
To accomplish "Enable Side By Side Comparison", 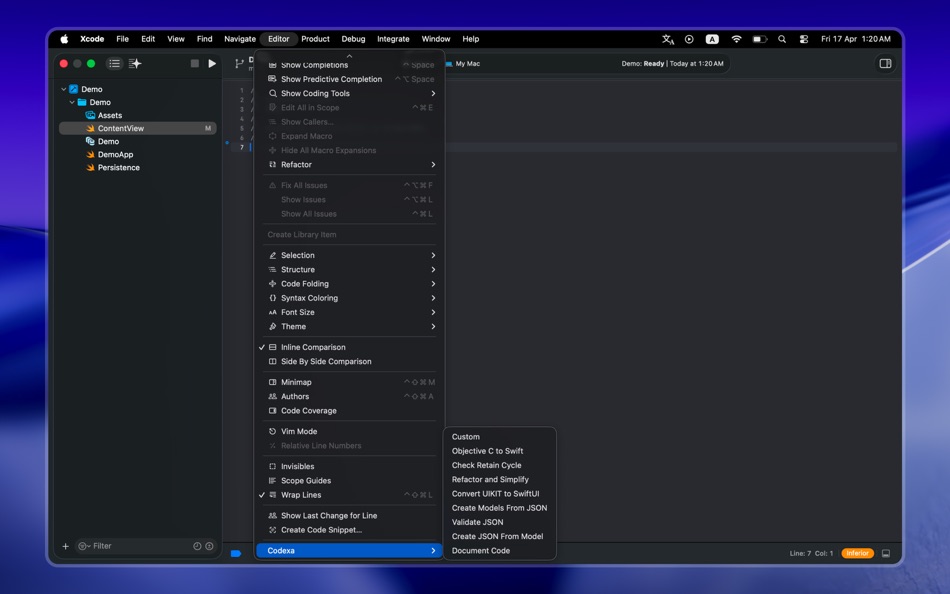I will click(350, 361).
